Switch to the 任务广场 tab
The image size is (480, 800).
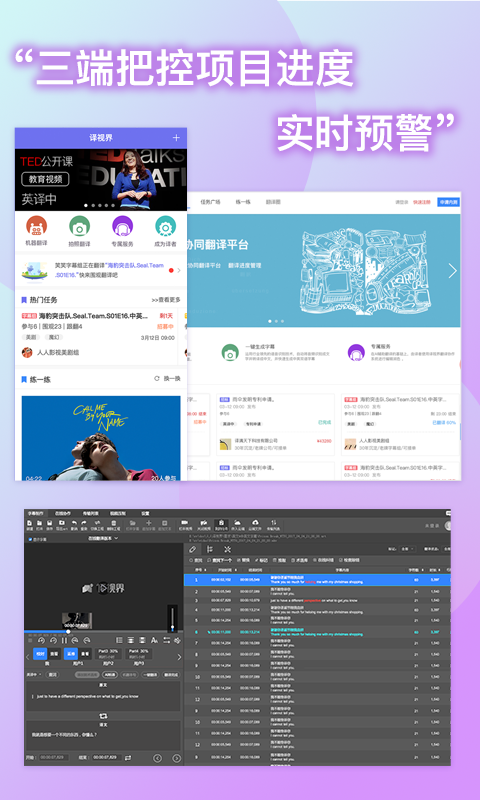[x=211, y=202]
